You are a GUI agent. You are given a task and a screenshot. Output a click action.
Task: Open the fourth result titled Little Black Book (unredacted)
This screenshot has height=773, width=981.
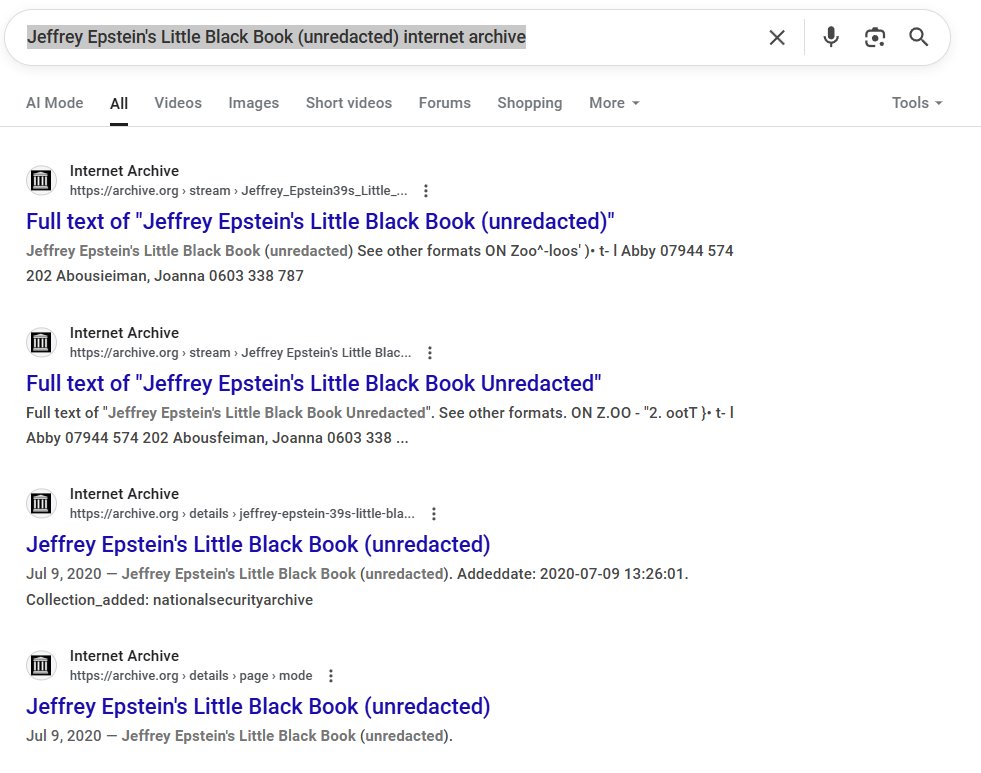(258, 707)
